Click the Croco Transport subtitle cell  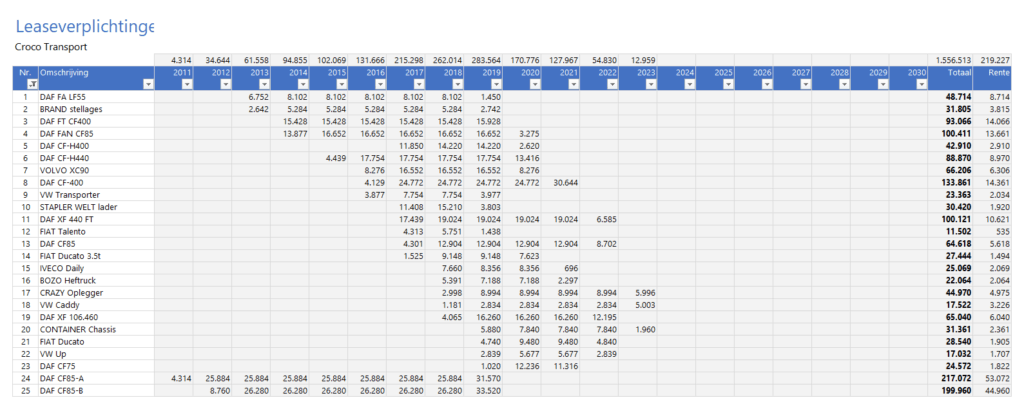pos(52,46)
